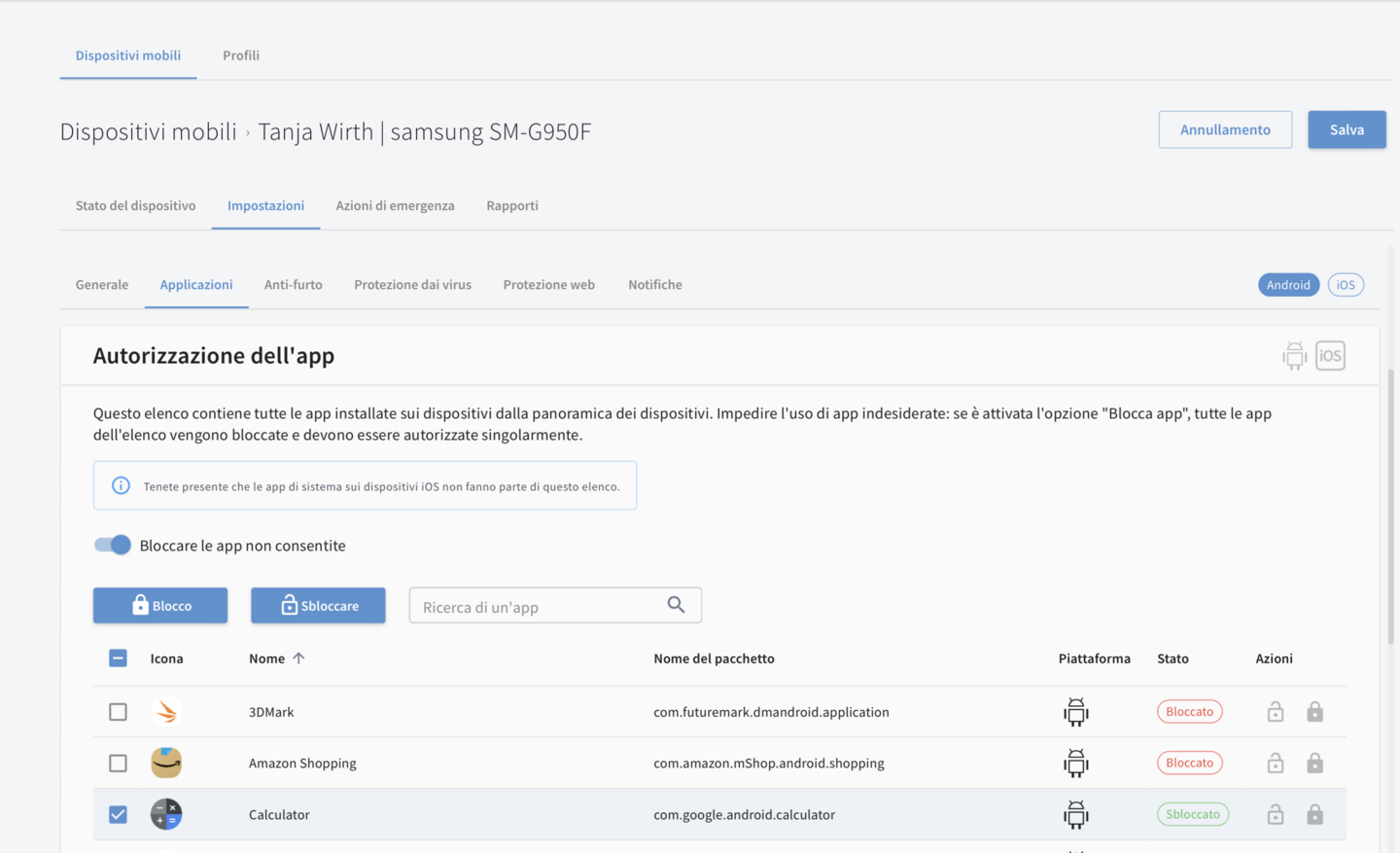Click the Android icon in the panel header
Image resolution: width=1400 pixels, height=853 pixels.
(1294, 356)
